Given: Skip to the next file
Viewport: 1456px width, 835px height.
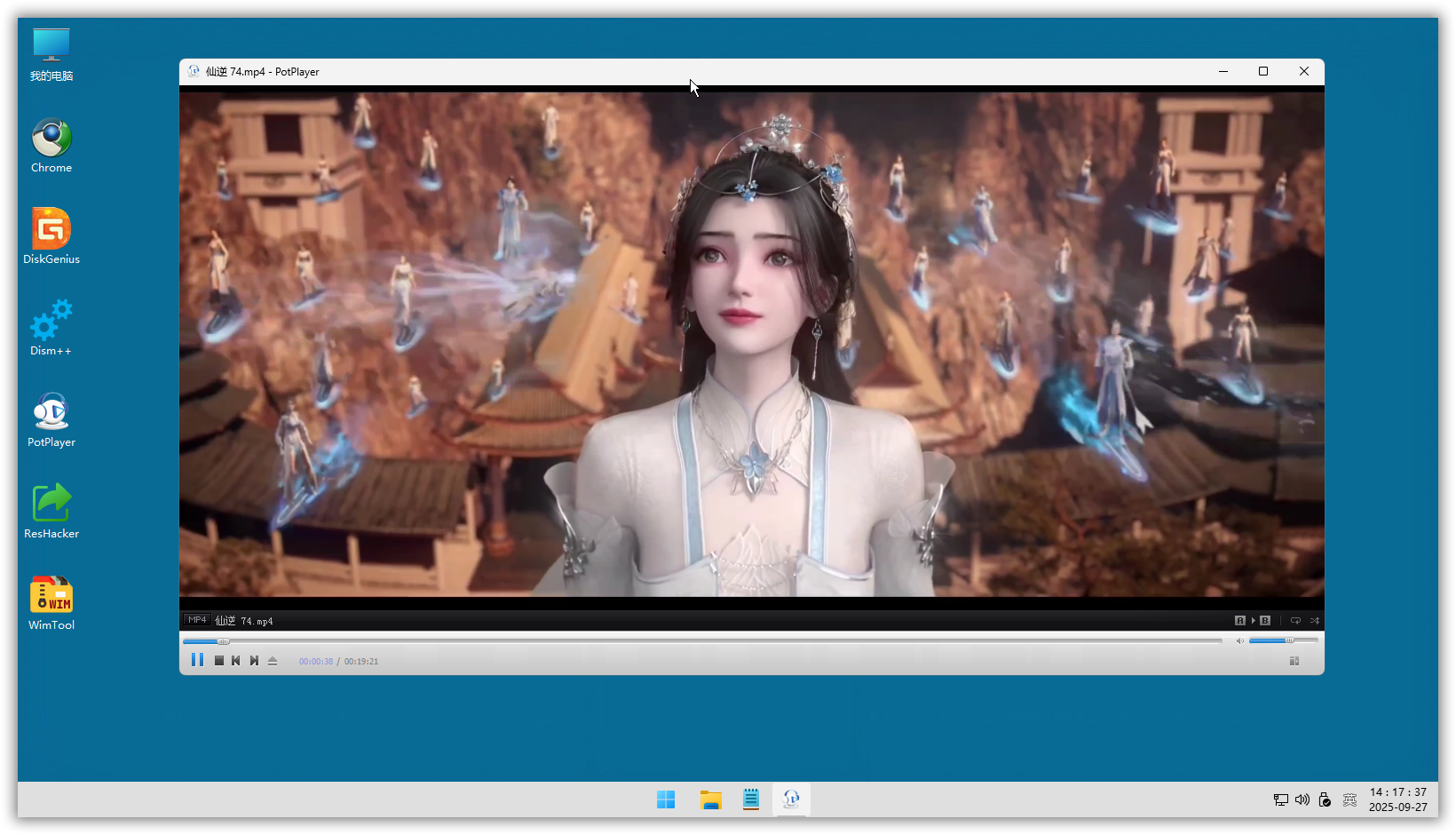Looking at the screenshot, I should tap(254, 661).
